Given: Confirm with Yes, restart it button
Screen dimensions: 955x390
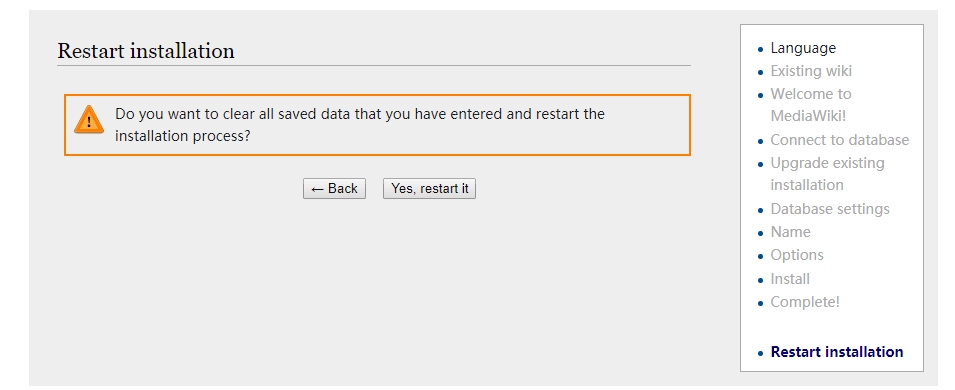Looking at the screenshot, I should [429, 189].
